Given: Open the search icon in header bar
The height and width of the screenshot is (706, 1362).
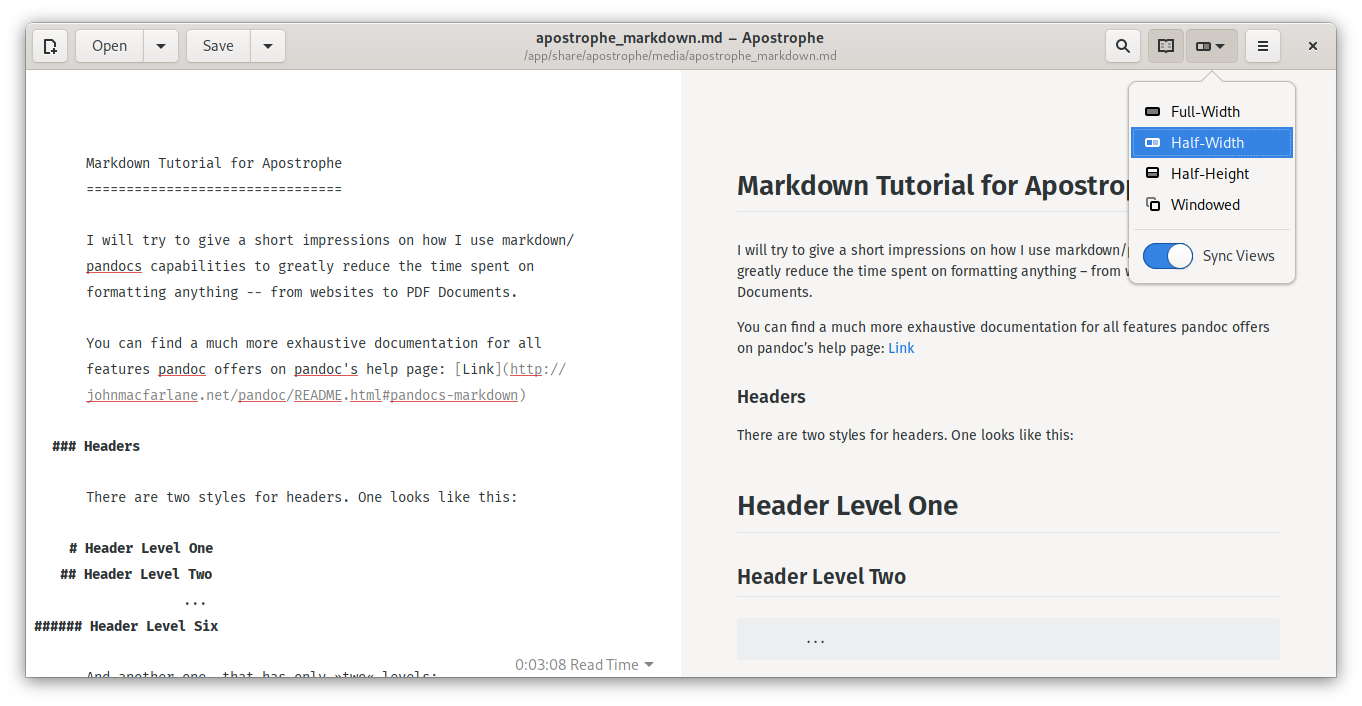Looking at the screenshot, I should tap(1123, 46).
